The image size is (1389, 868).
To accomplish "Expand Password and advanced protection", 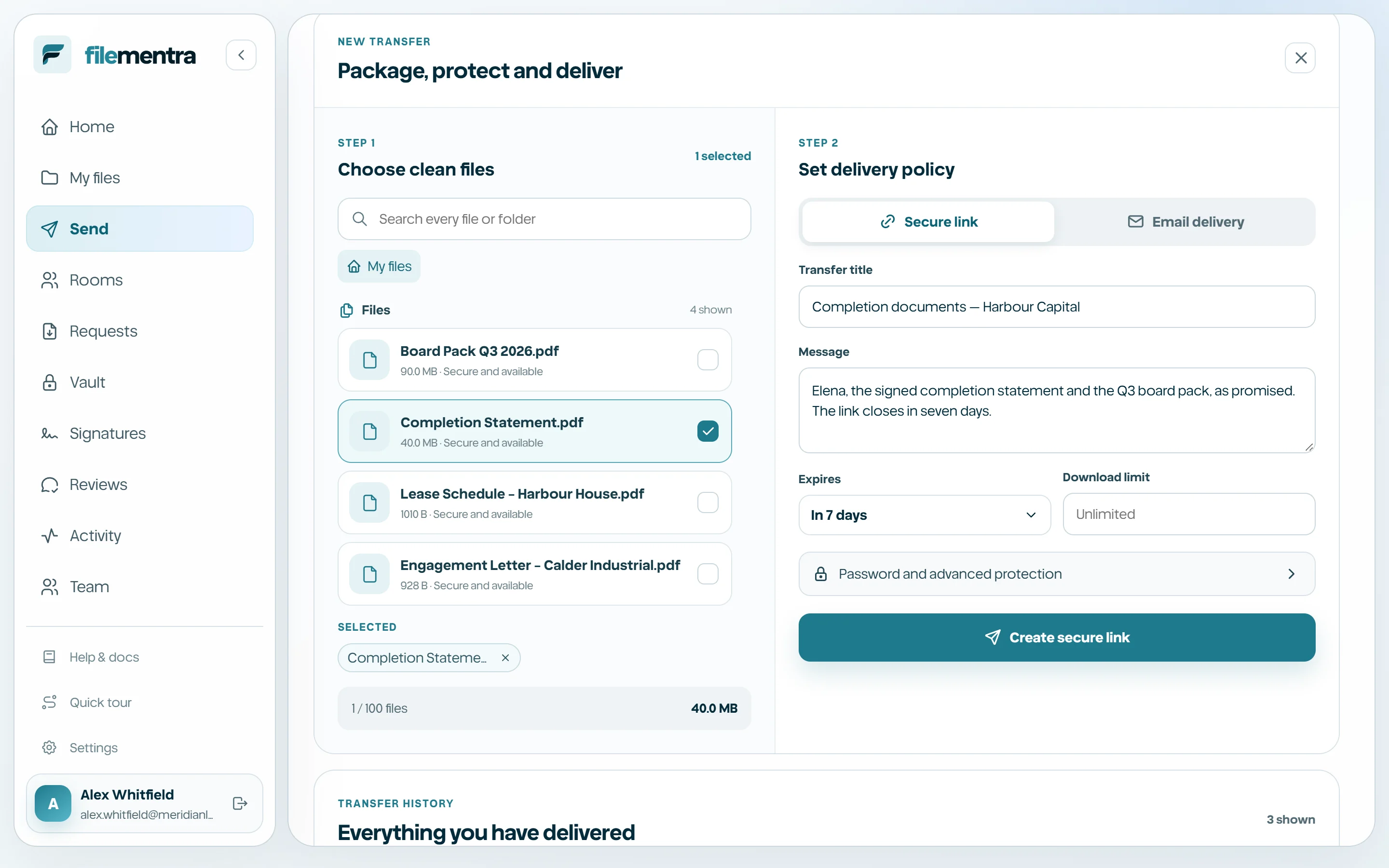I will point(1057,574).
